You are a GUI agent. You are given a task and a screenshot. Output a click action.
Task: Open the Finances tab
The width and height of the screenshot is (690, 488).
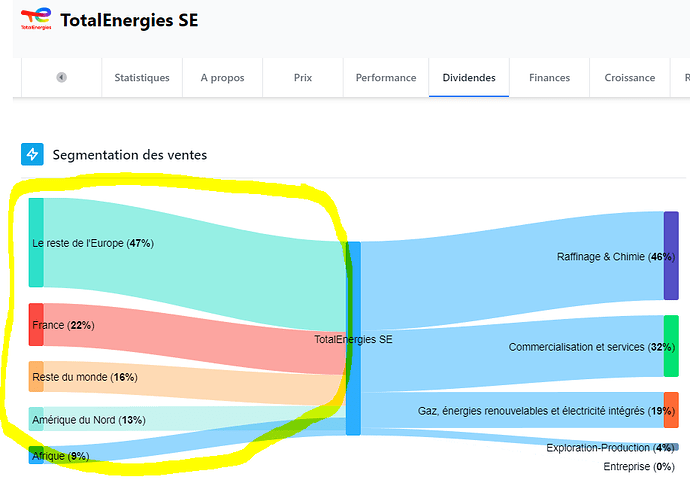(549, 77)
